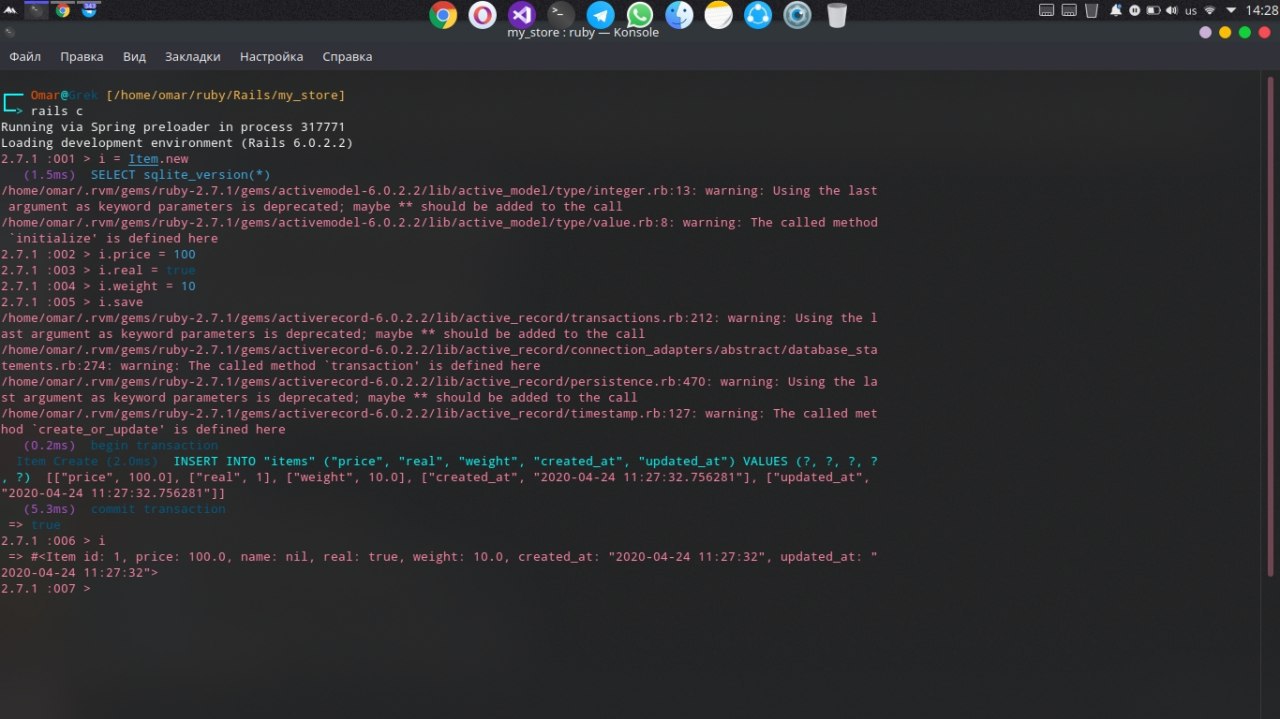This screenshot has width=1280, height=719.
Task: Click the underlined 'Item' link in line :001
Action: [x=143, y=159]
